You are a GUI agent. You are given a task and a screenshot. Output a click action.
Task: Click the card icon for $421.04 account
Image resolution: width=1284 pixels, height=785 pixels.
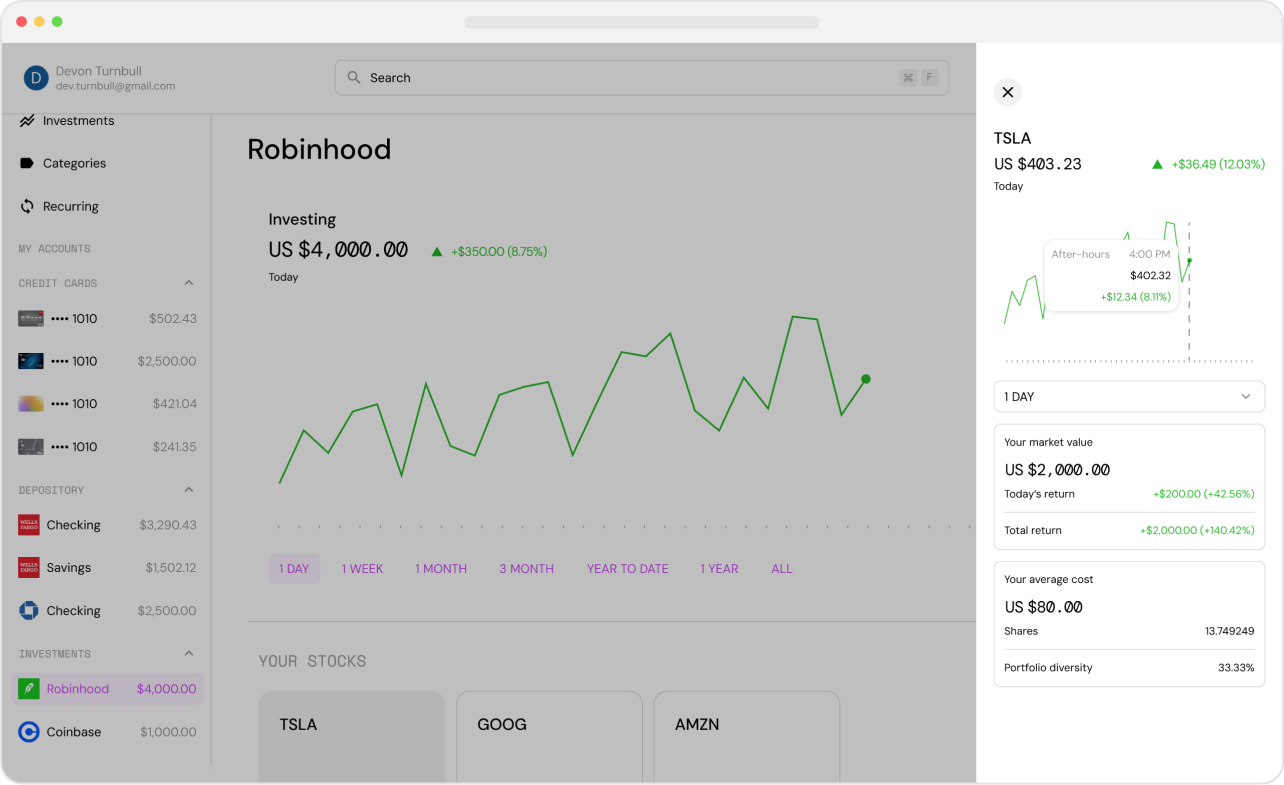[30, 404]
